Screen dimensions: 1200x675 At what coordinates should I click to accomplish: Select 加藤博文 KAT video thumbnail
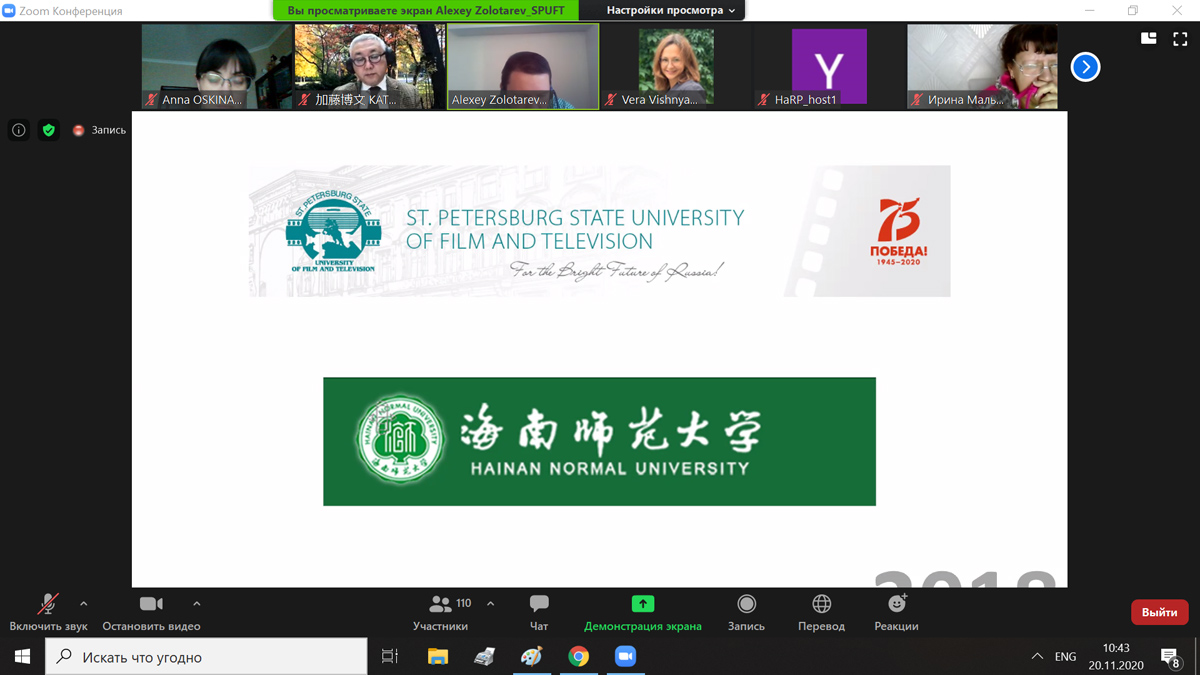point(370,67)
